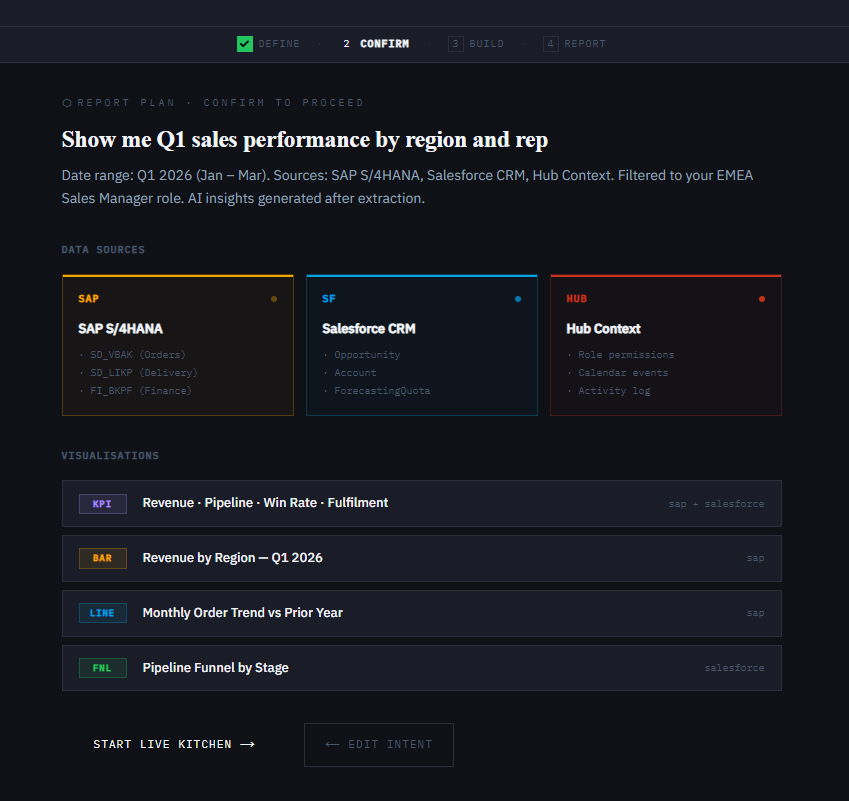849x801 pixels.
Task: Open Pipeline Funnel by Stage row
Action: coord(422,668)
